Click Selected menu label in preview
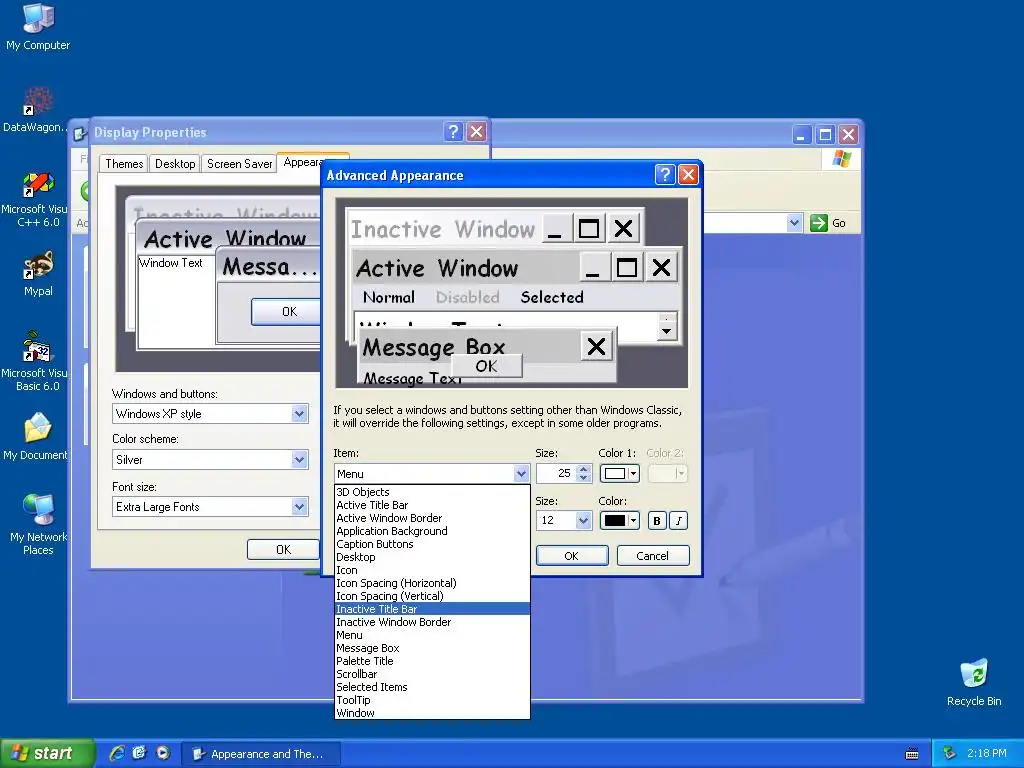 tap(552, 297)
